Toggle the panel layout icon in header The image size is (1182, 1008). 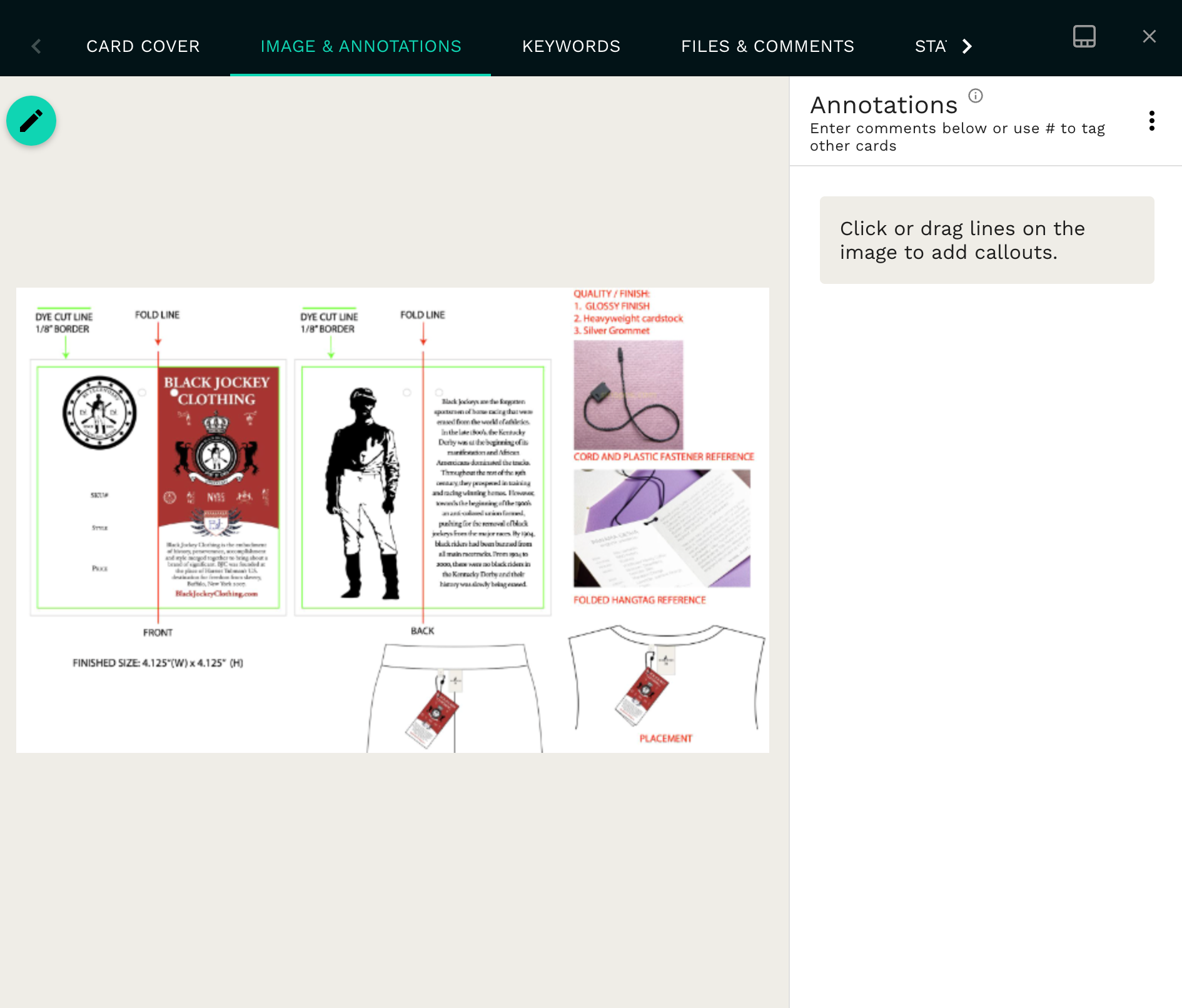1084,36
